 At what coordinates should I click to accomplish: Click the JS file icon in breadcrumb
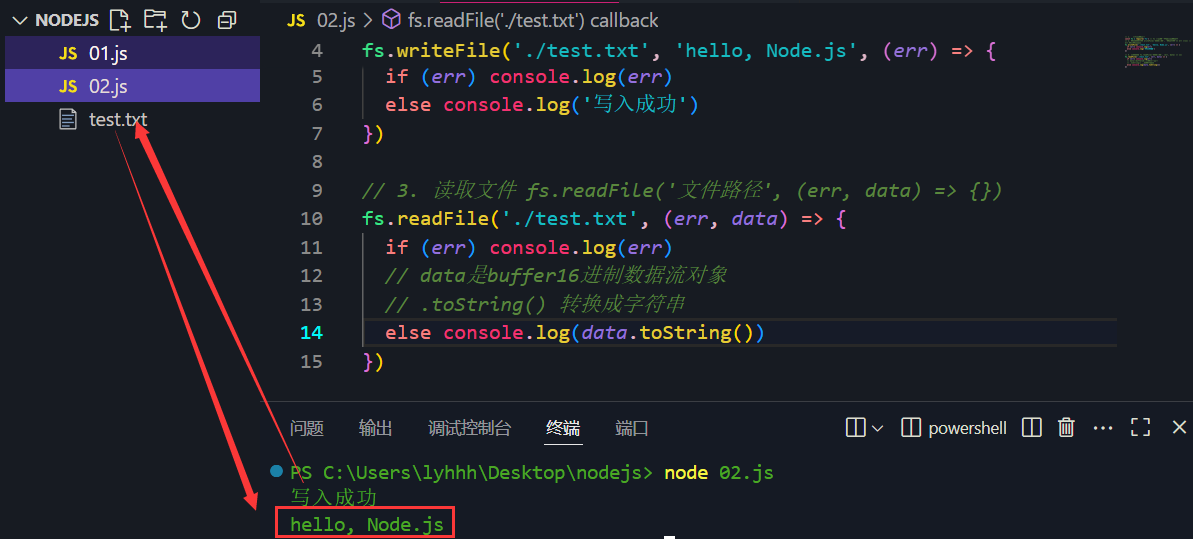point(296,21)
